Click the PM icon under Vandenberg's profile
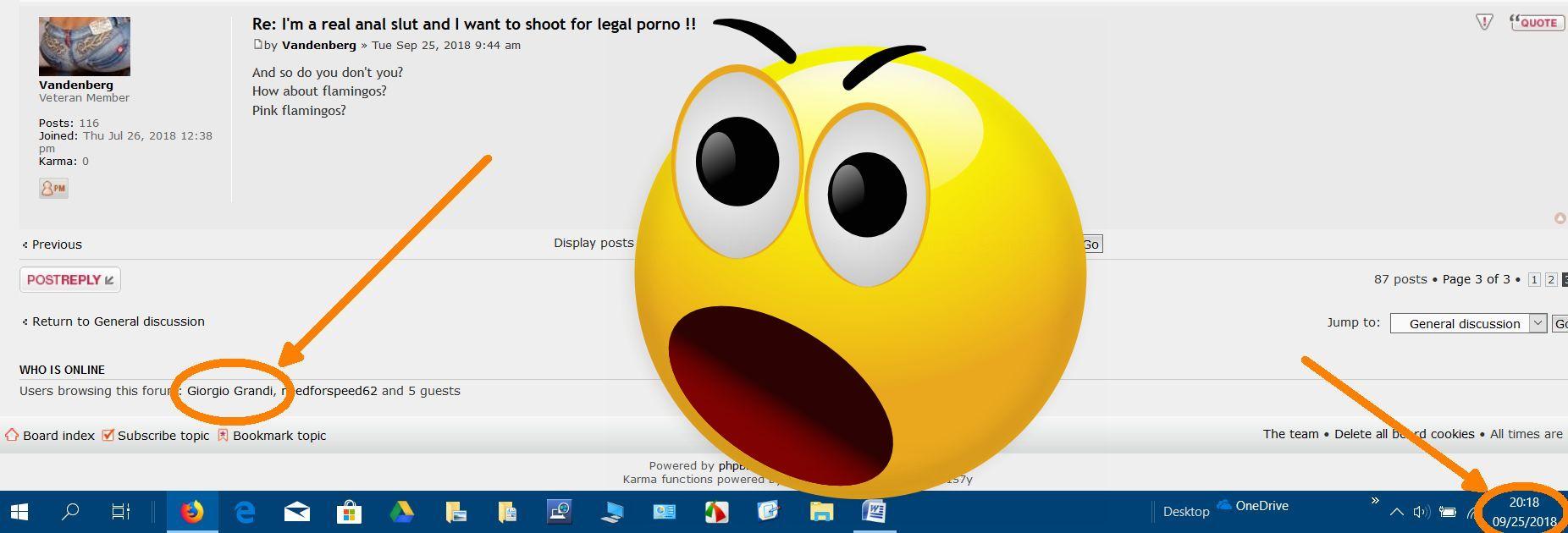Image resolution: width=1568 pixels, height=533 pixels. click(53, 188)
